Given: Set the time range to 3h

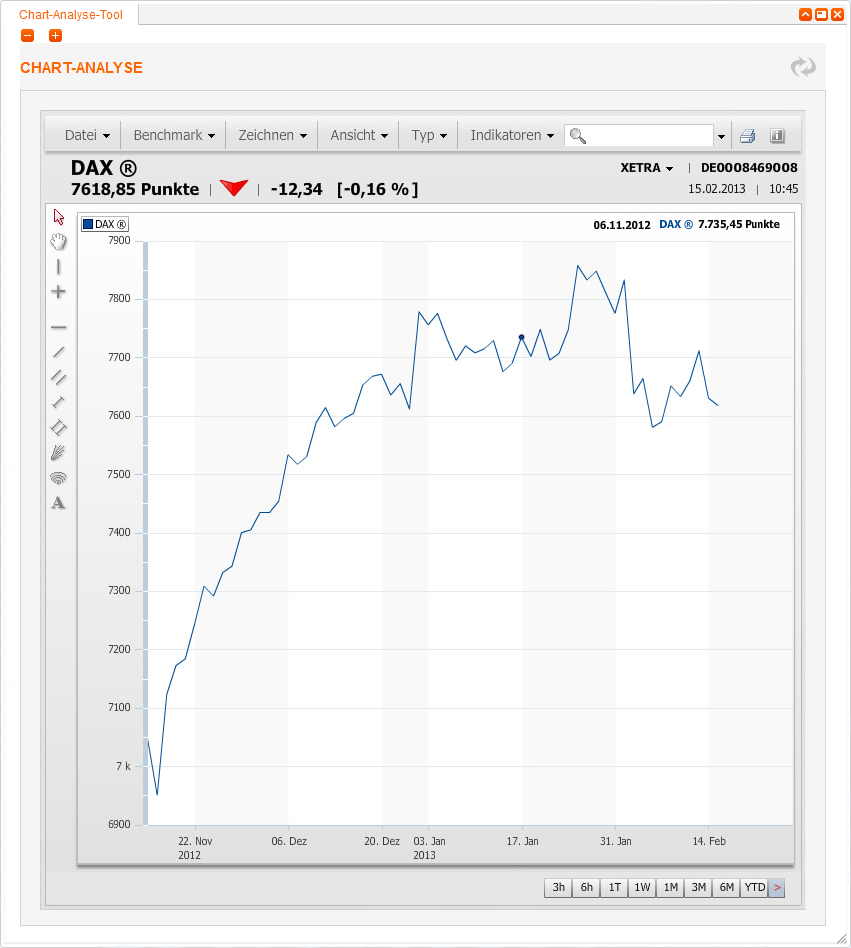Looking at the screenshot, I should [558, 888].
